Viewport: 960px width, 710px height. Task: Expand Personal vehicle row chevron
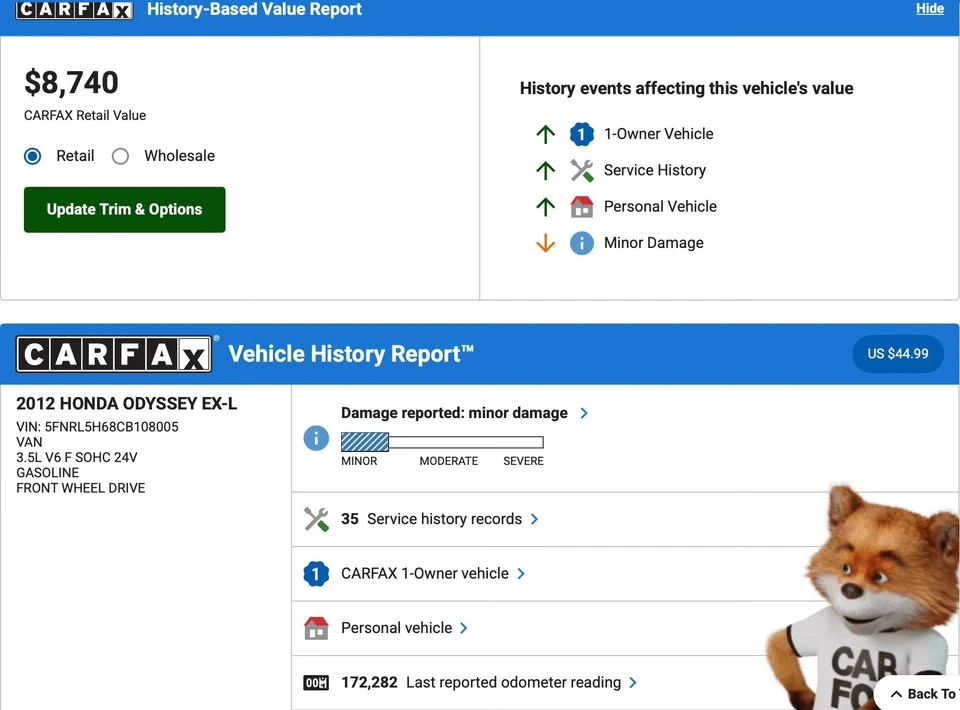point(463,628)
